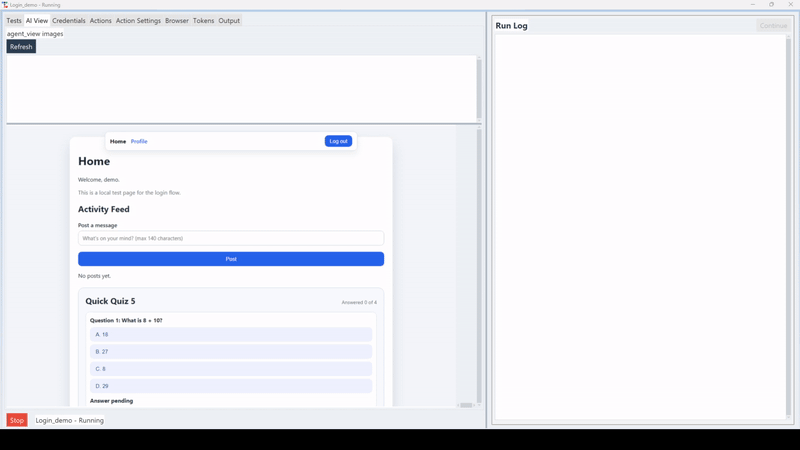Go to the Home nav link
This screenshot has width=800, height=450.
[118, 141]
